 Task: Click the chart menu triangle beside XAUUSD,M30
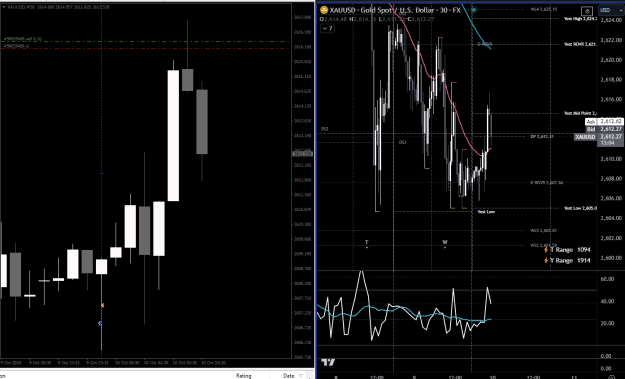(x=4, y=7)
